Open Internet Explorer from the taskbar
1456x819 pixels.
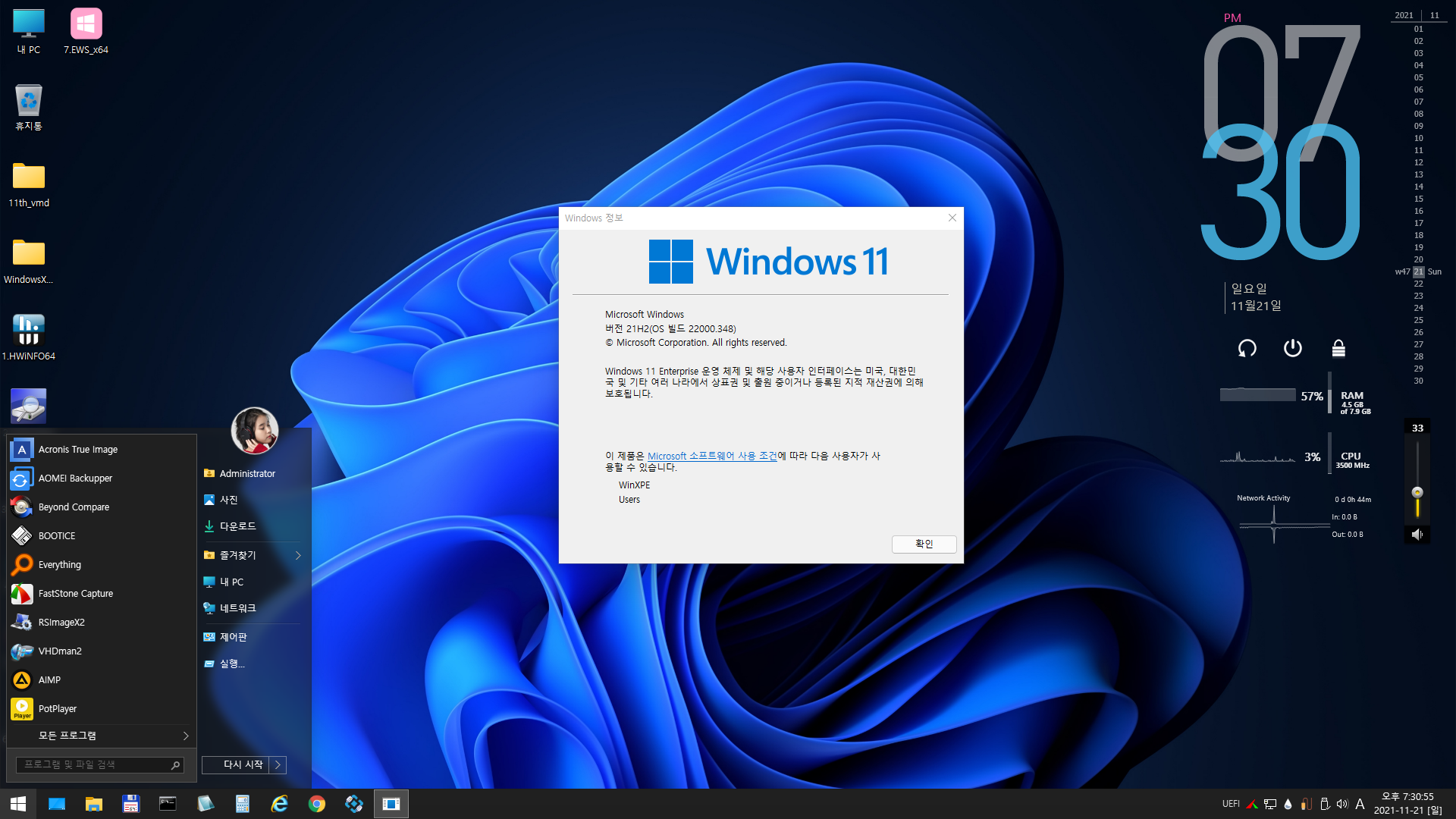click(280, 804)
